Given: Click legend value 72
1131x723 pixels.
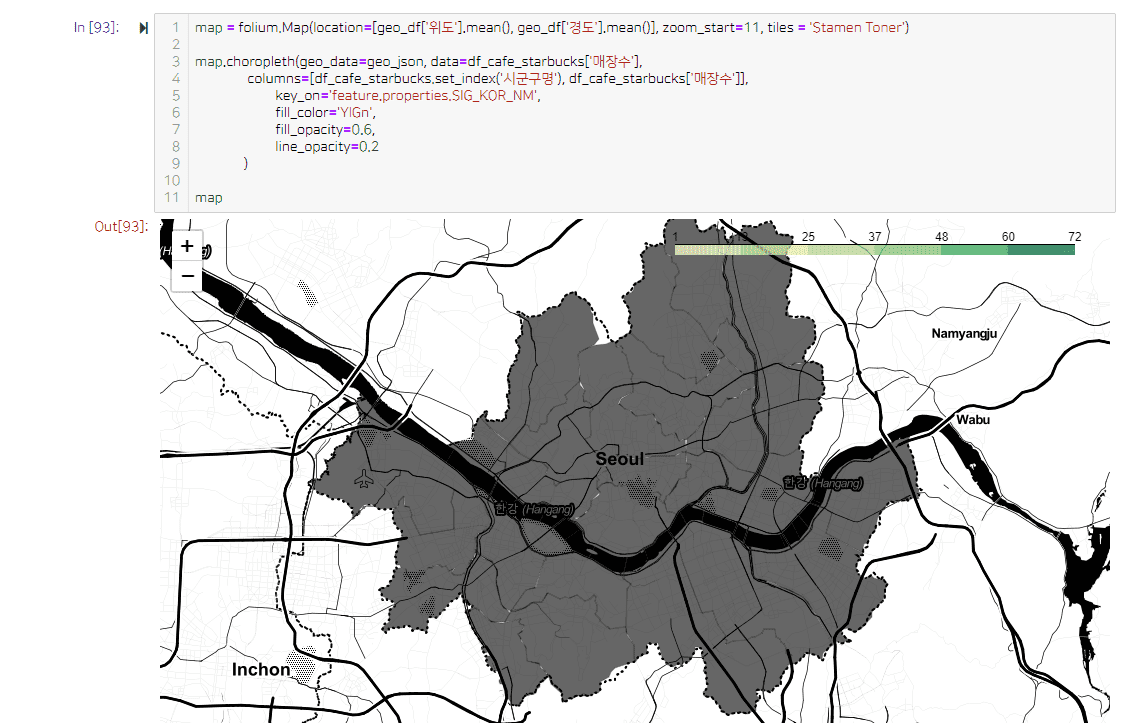Looking at the screenshot, I should (1074, 237).
